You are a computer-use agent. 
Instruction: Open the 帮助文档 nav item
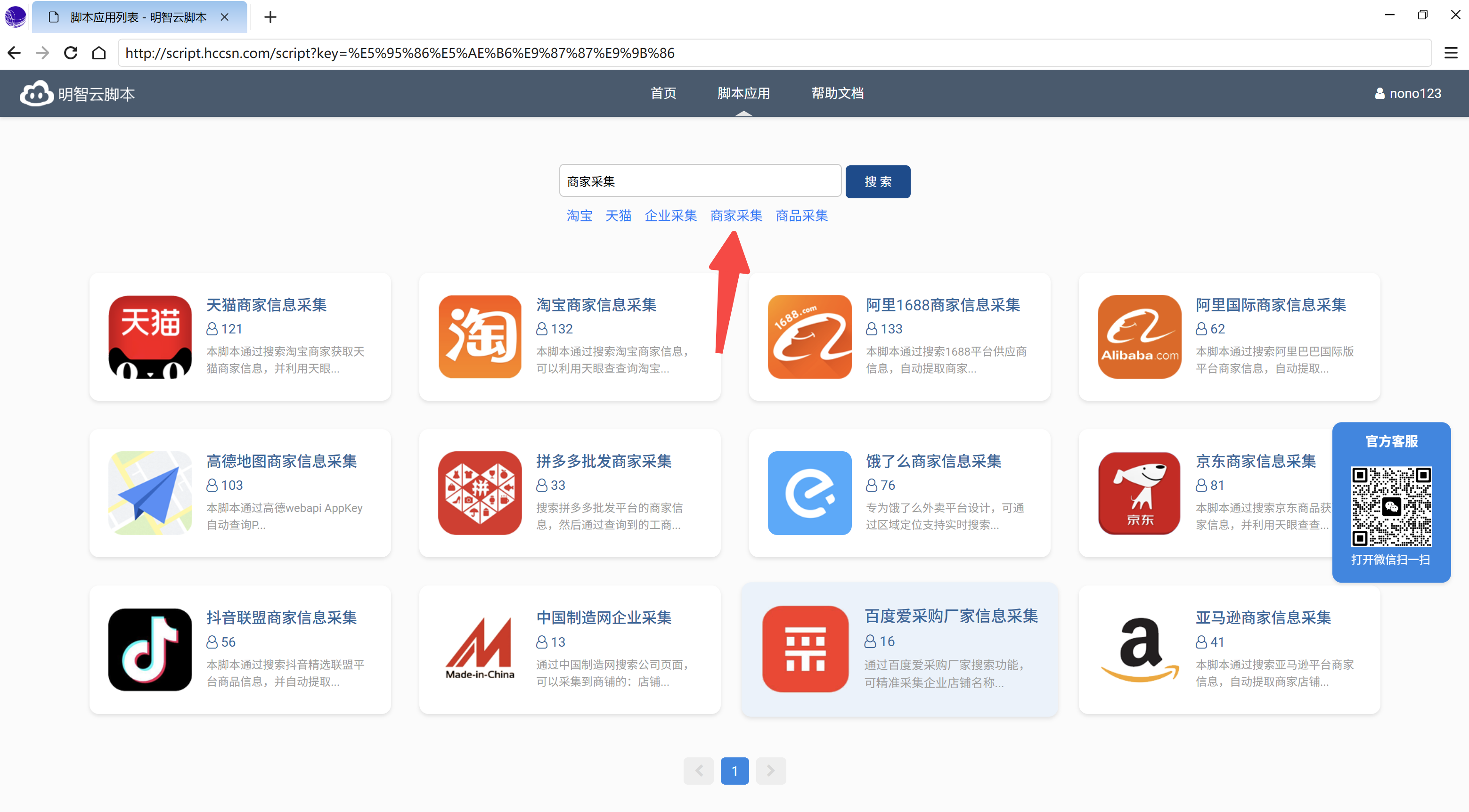pos(838,94)
